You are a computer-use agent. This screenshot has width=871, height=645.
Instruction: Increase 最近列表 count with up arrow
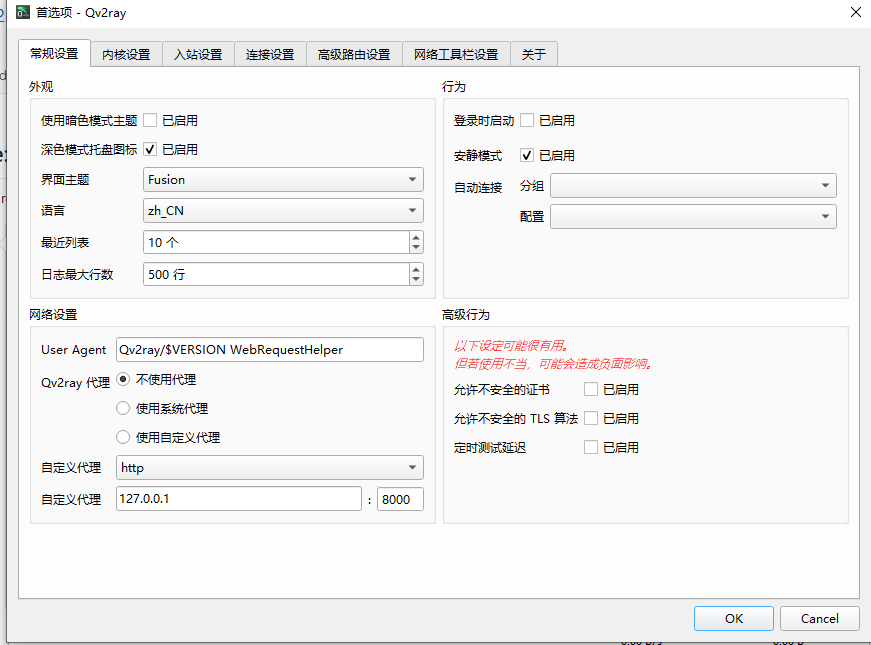pyautogui.click(x=416, y=237)
